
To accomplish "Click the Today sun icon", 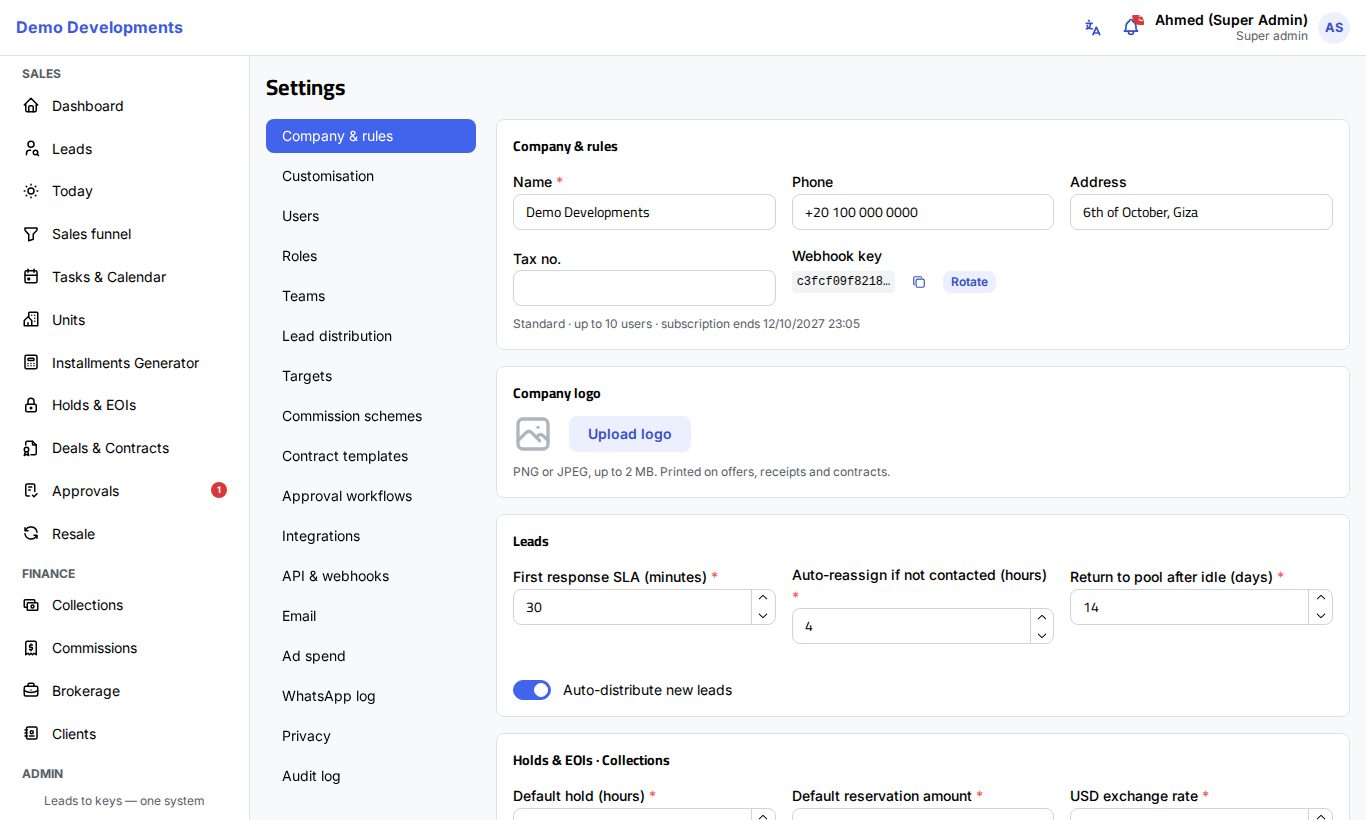I will pyautogui.click(x=31, y=191).
